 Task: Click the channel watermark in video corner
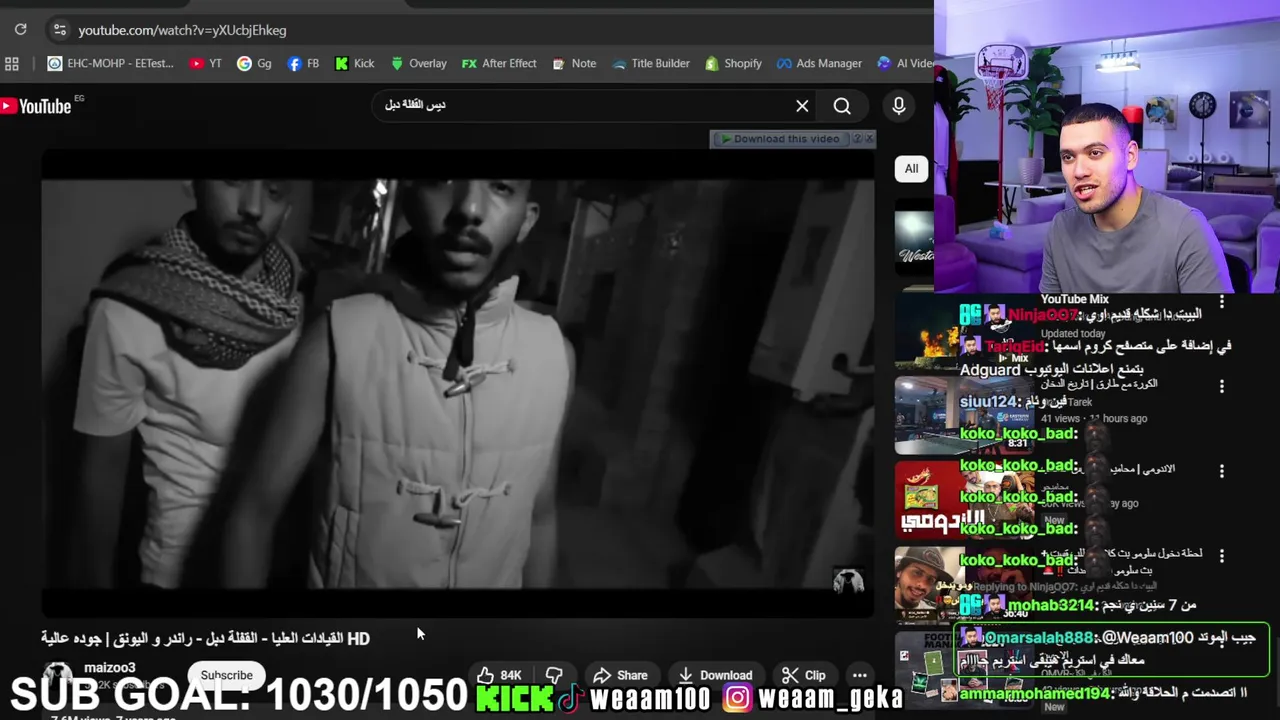(x=848, y=582)
